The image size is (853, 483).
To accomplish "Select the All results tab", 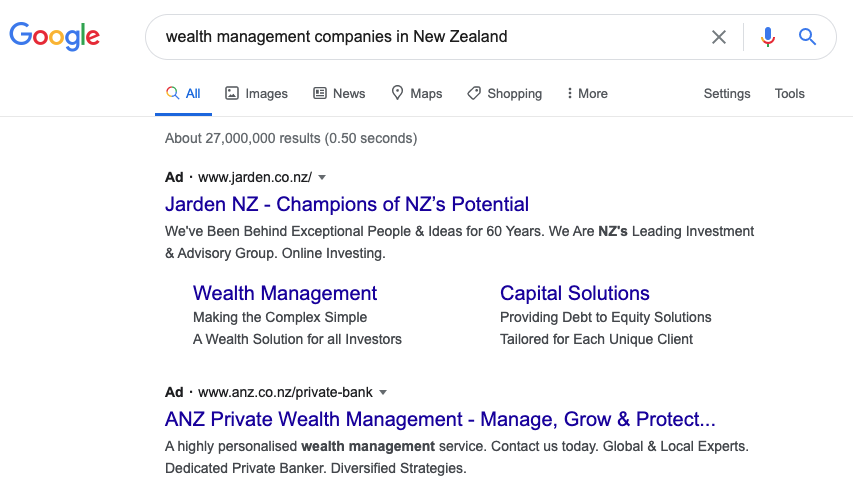I will click(x=183, y=94).
